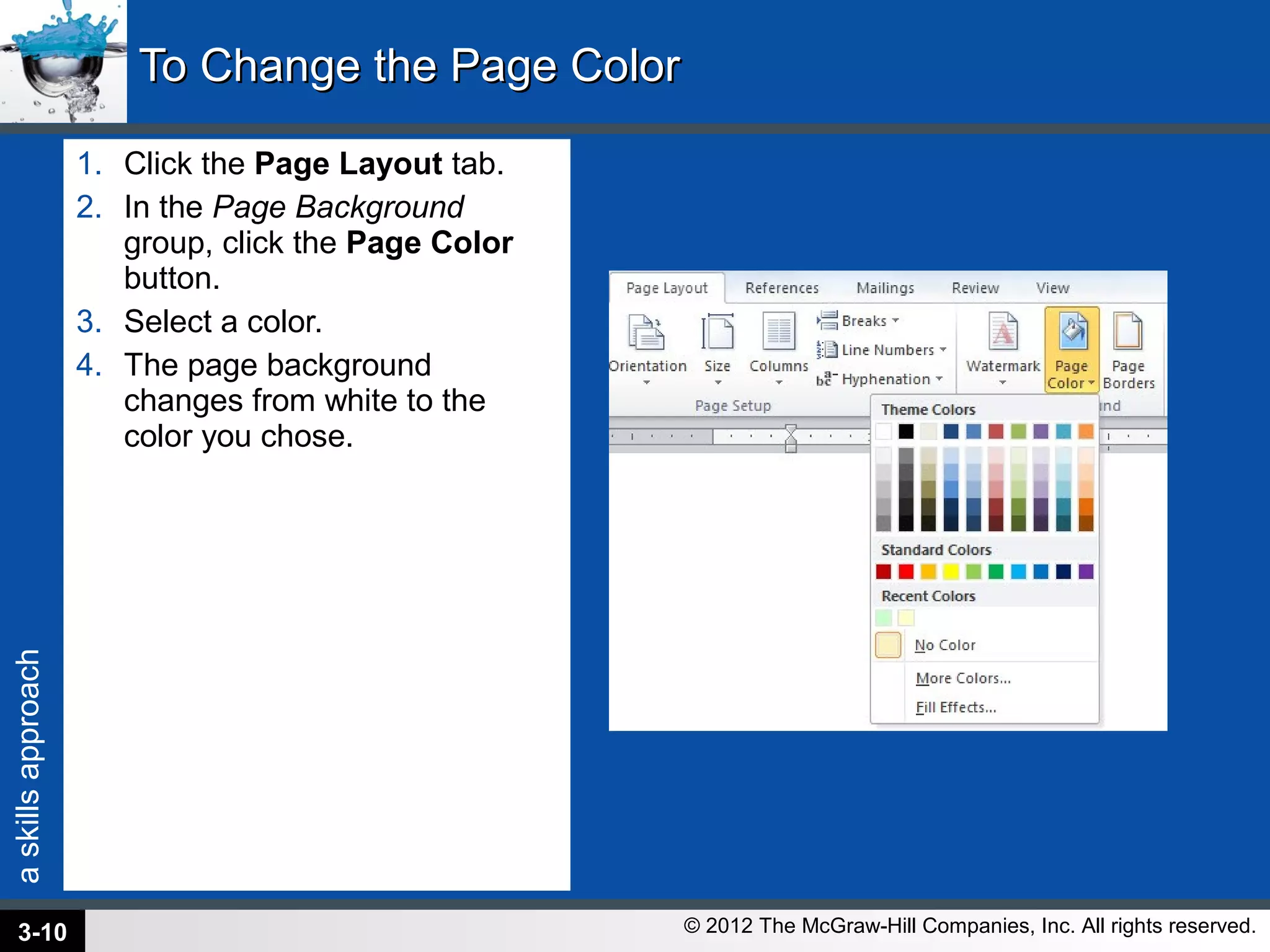Open the Hyphenation dropdown arrow
The height and width of the screenshot is (952, 1270).
click(x=939, y=379)
